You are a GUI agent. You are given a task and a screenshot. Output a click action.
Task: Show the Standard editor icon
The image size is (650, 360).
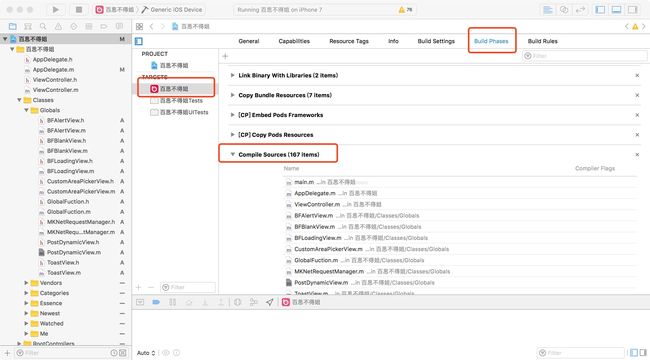pyautogui.click(x=548, y=10)
